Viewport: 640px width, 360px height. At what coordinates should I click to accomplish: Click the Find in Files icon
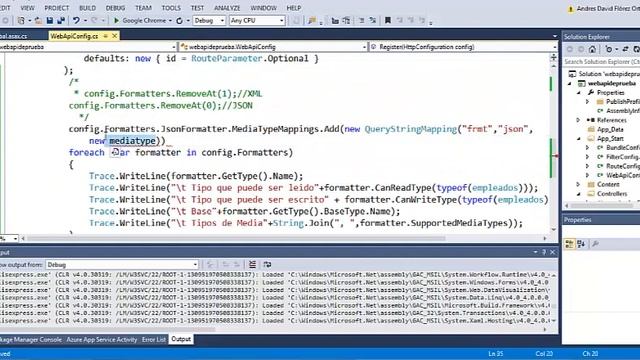312,20
